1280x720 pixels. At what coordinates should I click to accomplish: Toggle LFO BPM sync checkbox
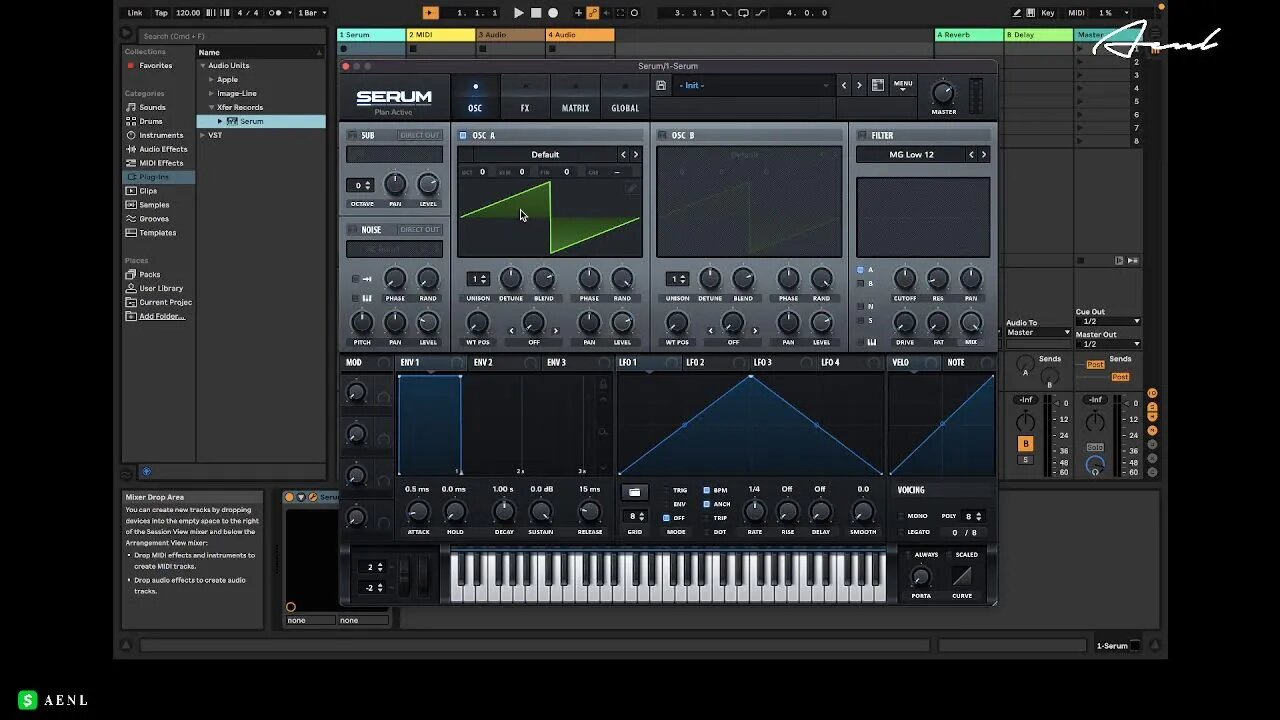click(707, 491)
